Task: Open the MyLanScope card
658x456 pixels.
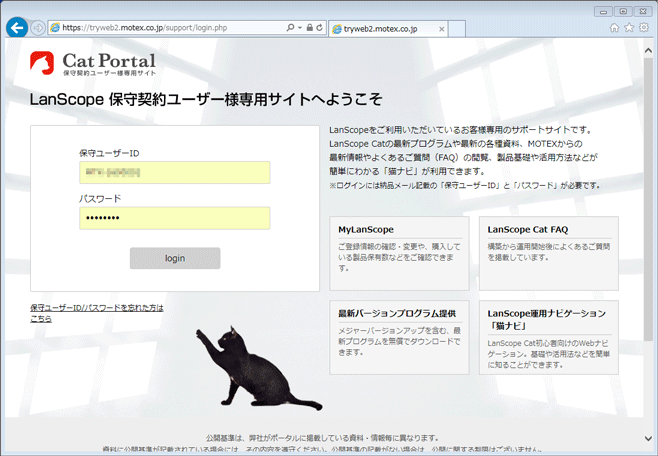Action: (x=399, y=253)
